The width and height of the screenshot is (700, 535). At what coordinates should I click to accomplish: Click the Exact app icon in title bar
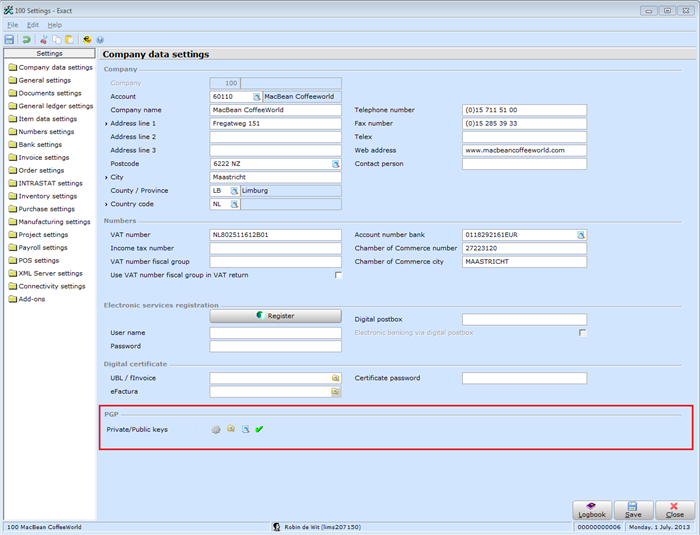click(x=8, y=10)
